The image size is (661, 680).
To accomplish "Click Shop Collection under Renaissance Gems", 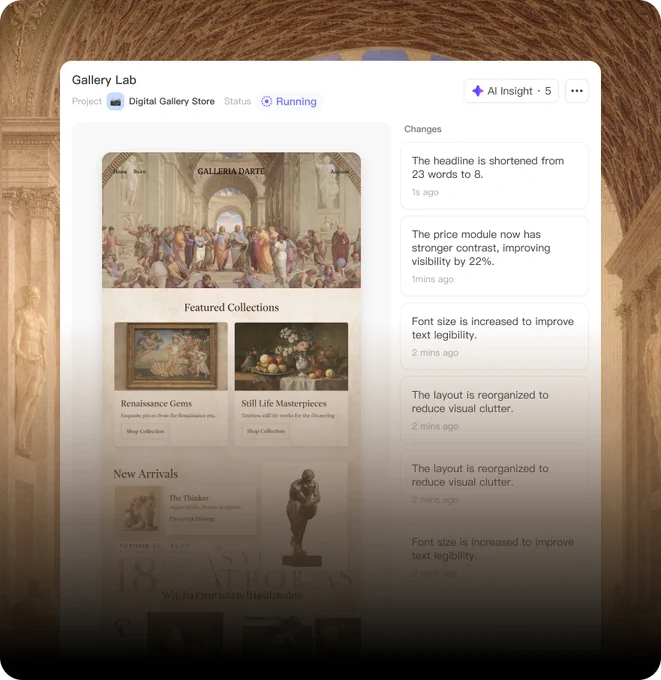I will (x=145, y=431).
